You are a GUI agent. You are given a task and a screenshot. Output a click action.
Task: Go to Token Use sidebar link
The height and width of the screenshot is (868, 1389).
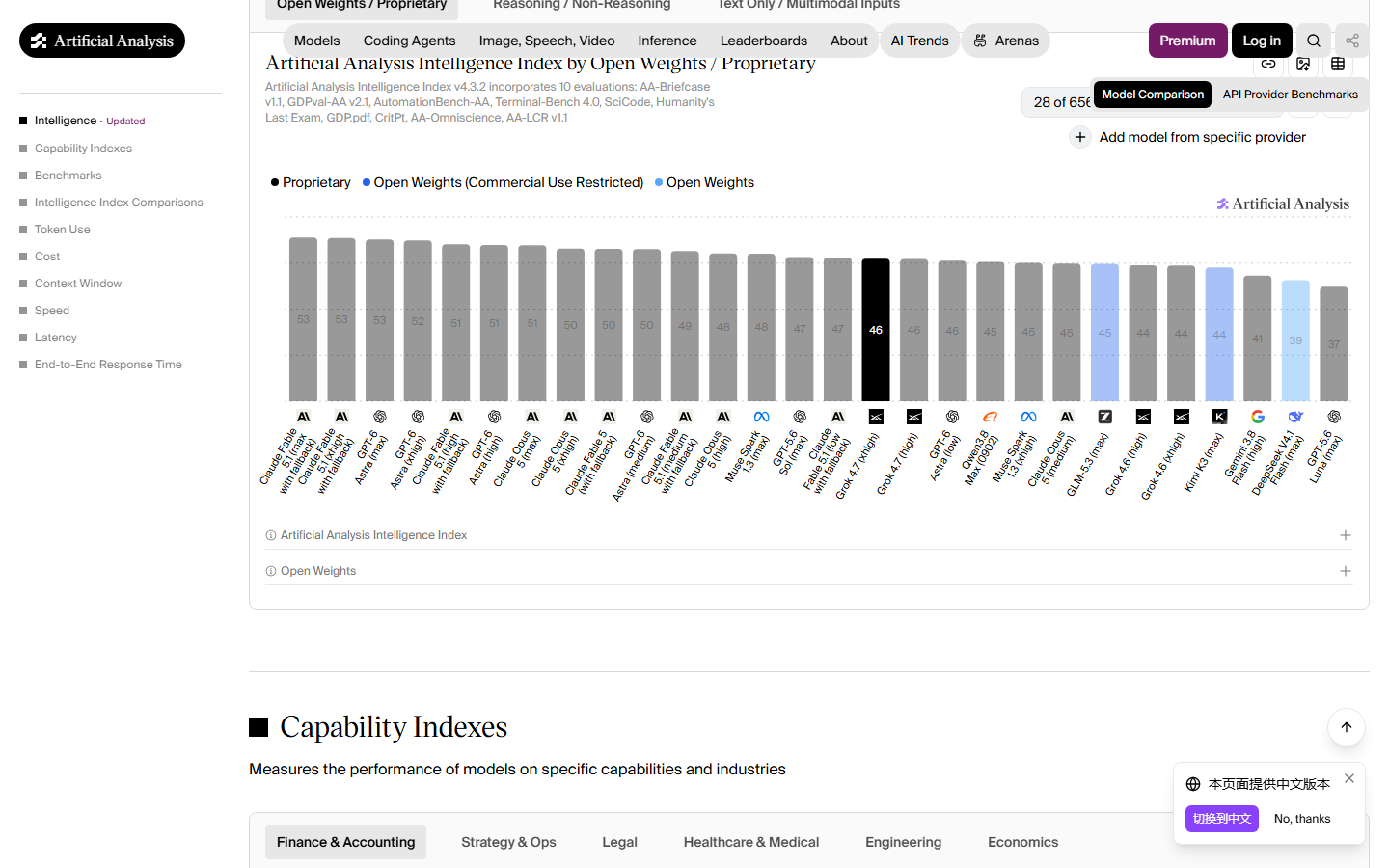click(62, 230)
